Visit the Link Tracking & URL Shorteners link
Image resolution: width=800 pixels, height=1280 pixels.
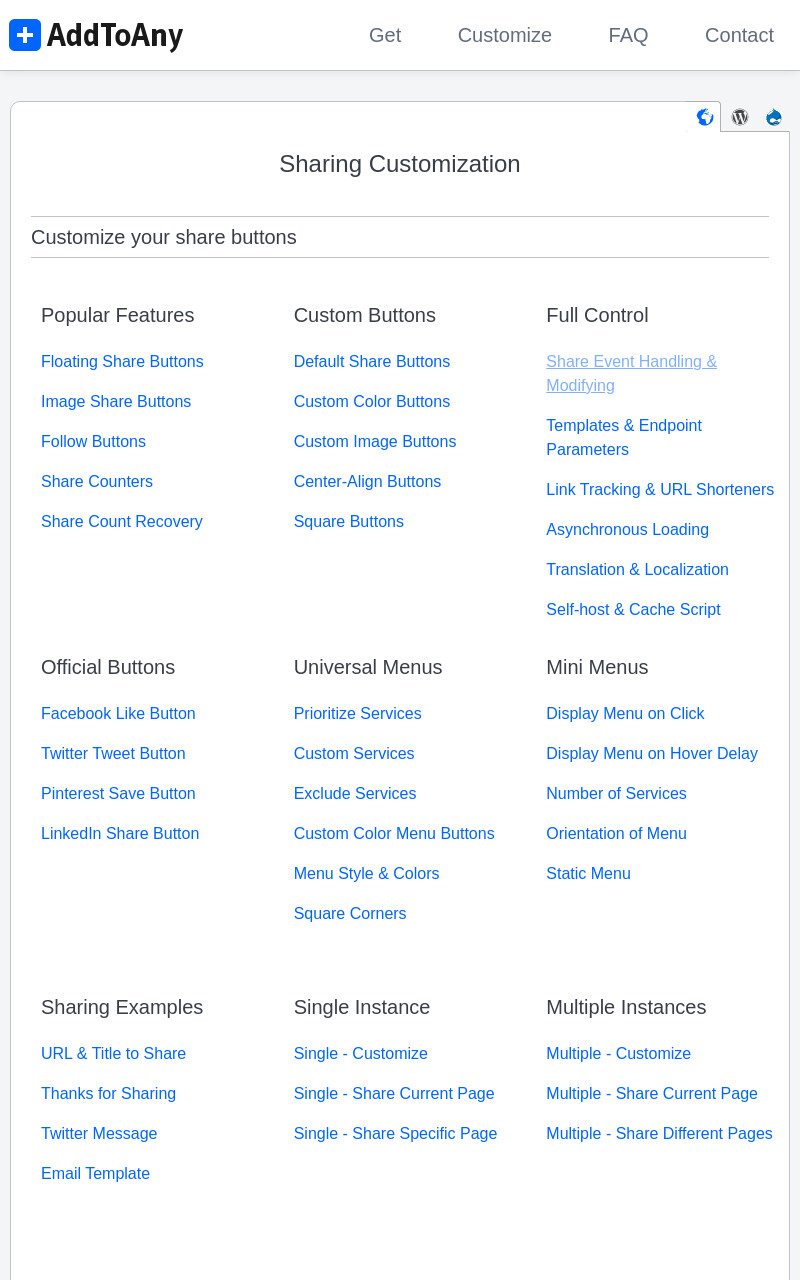660,489
